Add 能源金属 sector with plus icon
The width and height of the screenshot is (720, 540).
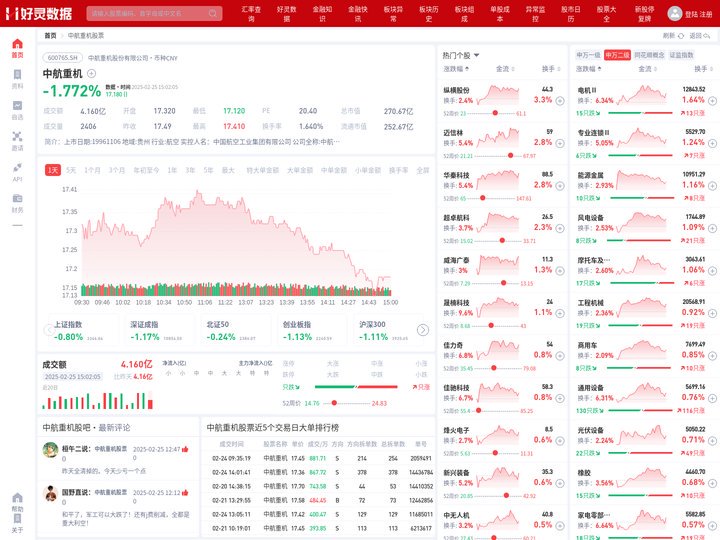point(712,186)
